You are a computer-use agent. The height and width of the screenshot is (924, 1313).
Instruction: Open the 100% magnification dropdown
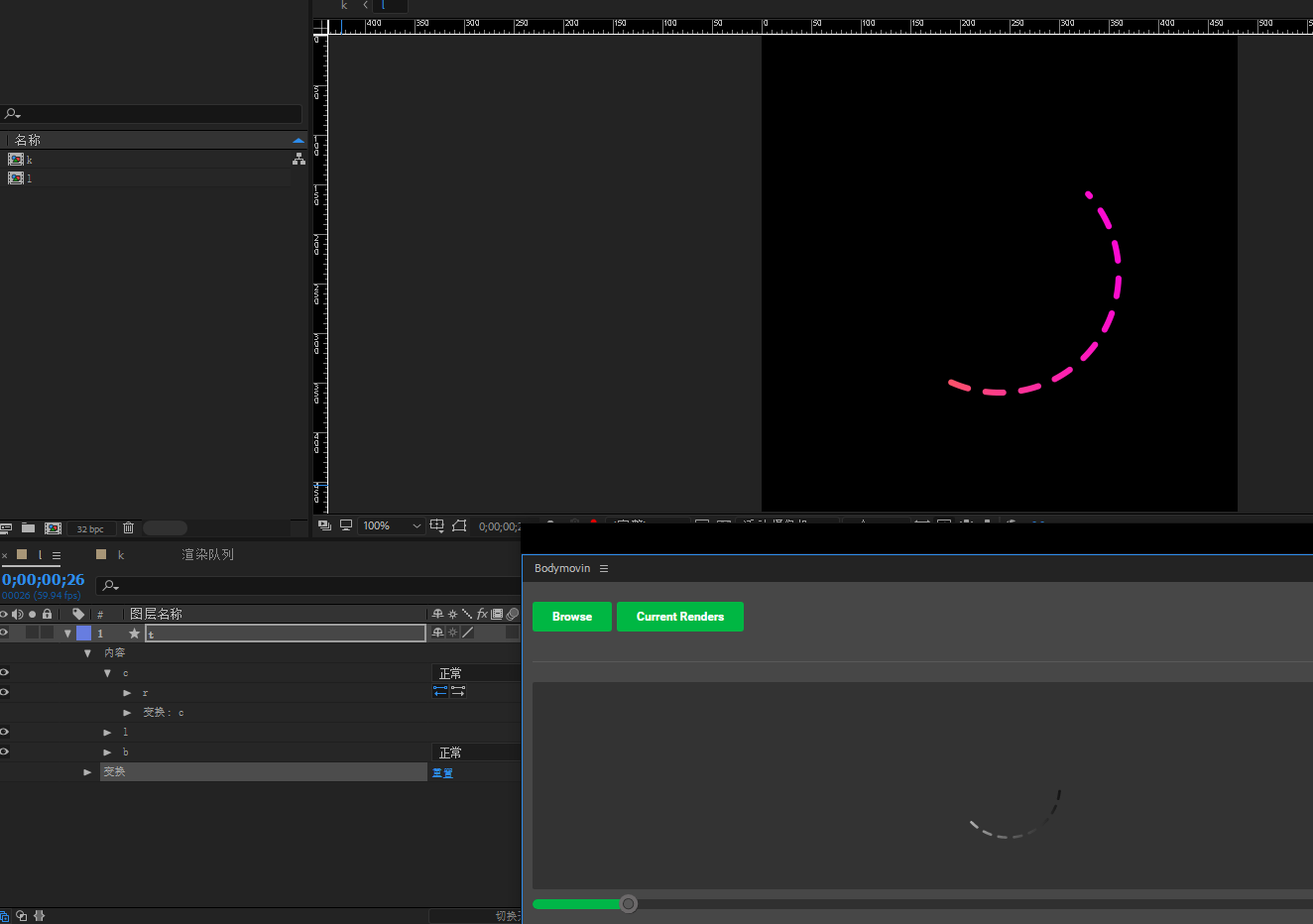(x=391, y=525)
